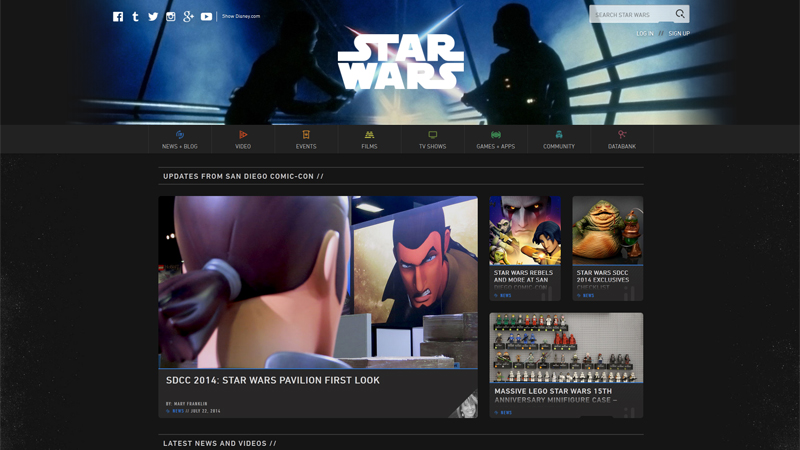The image size is (800, 450).
Task: Open the GAMES + APPS menu label
Action: tap(496, 146)
